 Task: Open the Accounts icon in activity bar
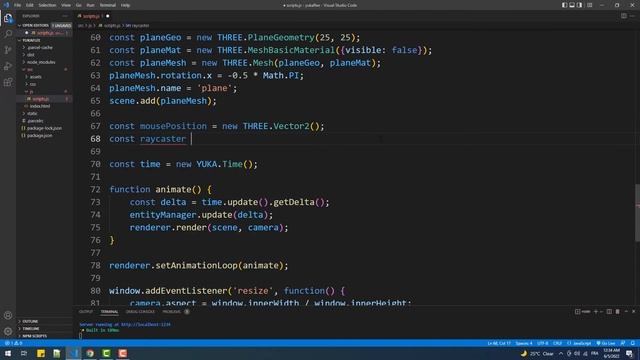pos(8,315)
